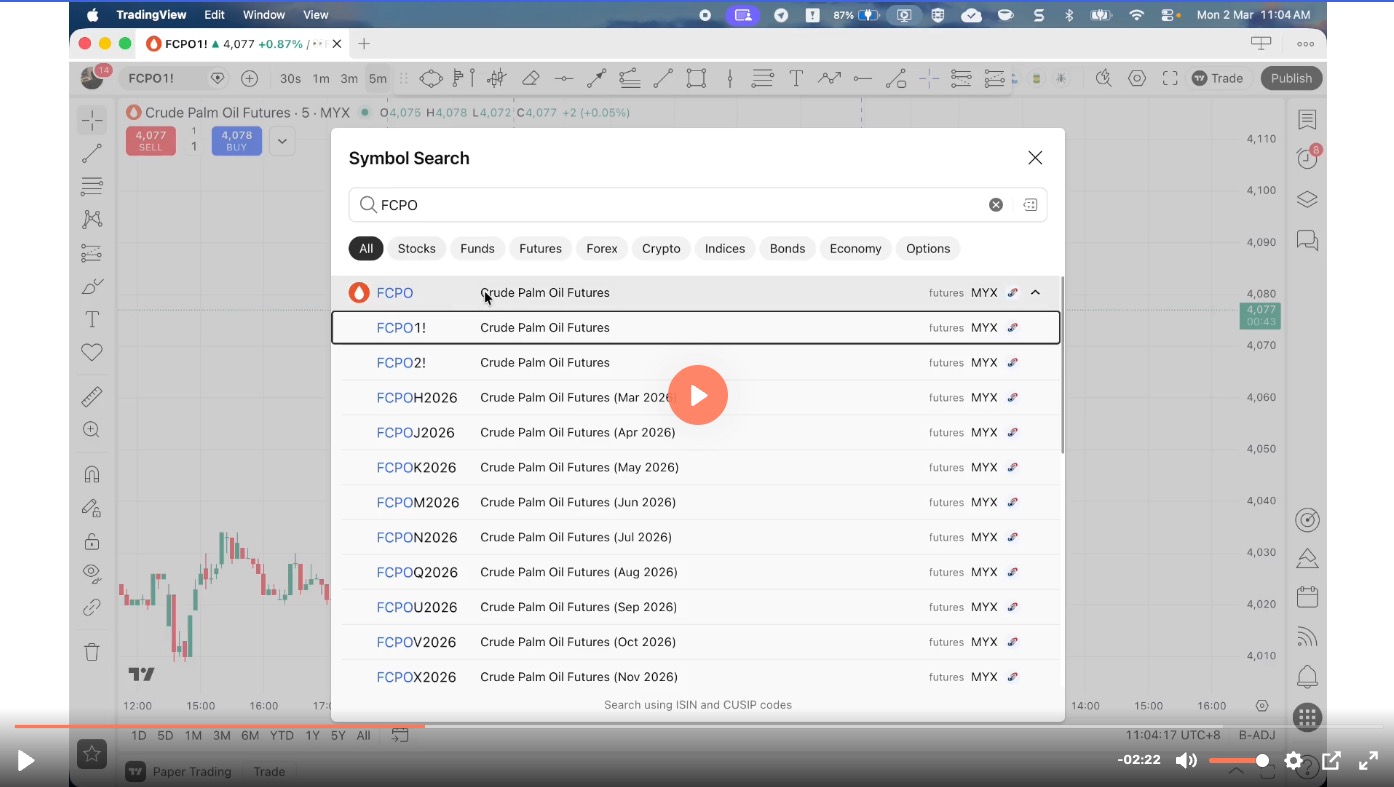Click the keyboard icon in the symbol search field
The width and height of the screenshot is (1394, 787).
point(1030,205)
